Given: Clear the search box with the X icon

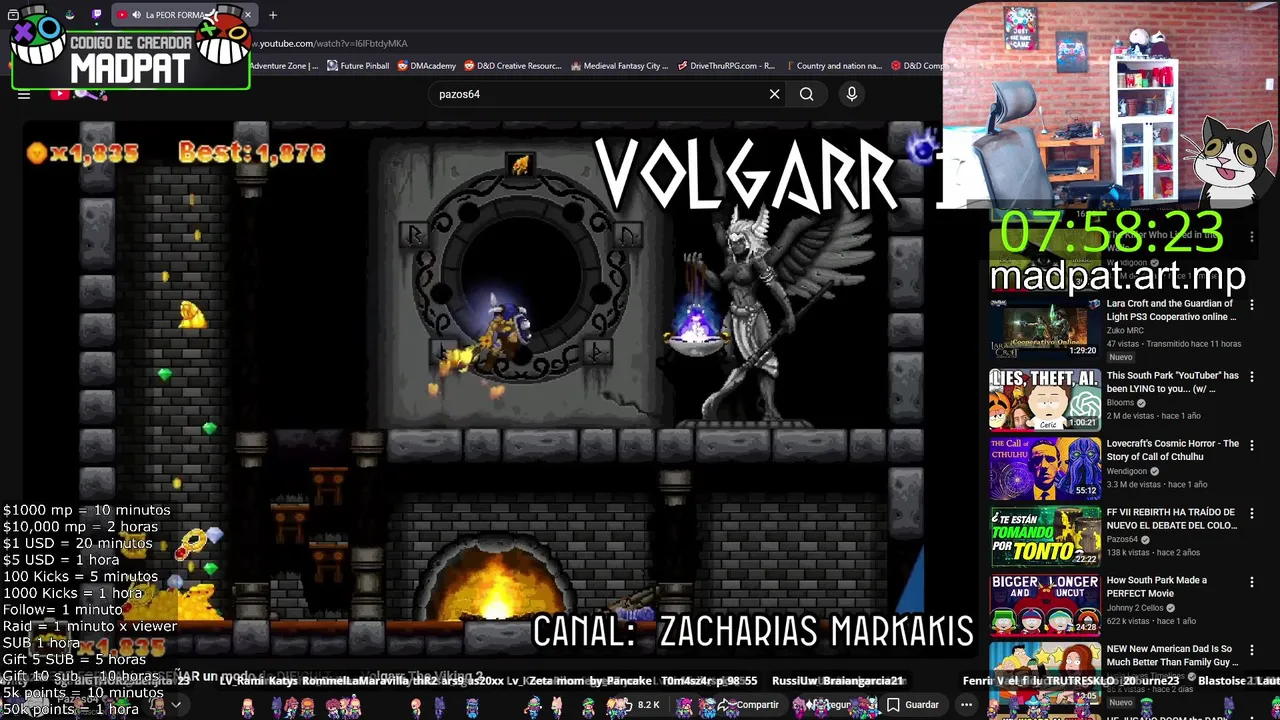Looking at the screenshot, I should pyautogui.click(x=774, y=94).
